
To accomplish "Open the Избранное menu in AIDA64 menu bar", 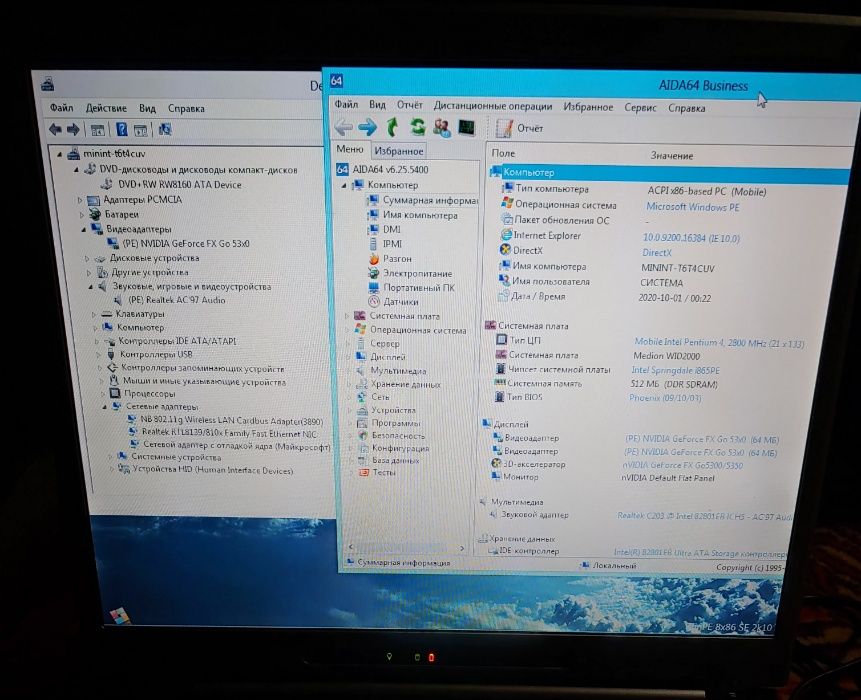I will point(588,107).
